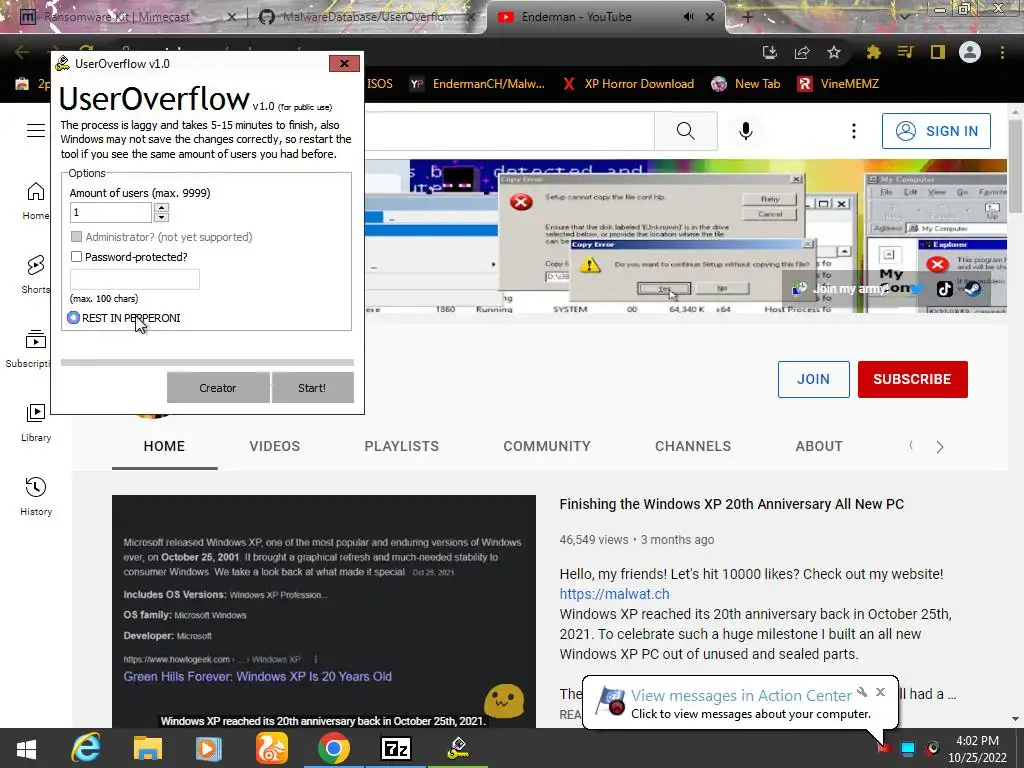Open Chrome profile avatar
Image resolution: width=1024 pixels, height=768 pixels.
click(970, 52)
